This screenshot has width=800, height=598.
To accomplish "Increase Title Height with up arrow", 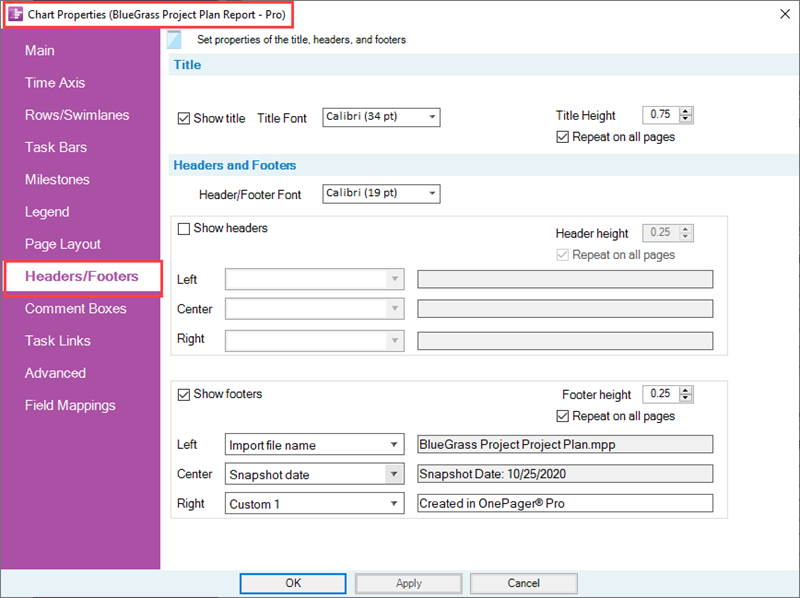I will point(686,111).
